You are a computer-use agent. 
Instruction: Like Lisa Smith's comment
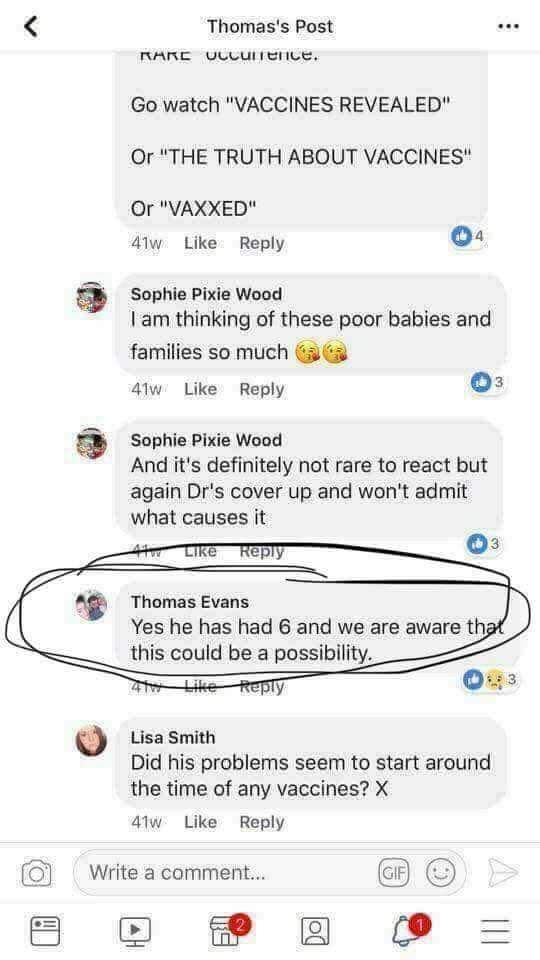click(200, 822)
